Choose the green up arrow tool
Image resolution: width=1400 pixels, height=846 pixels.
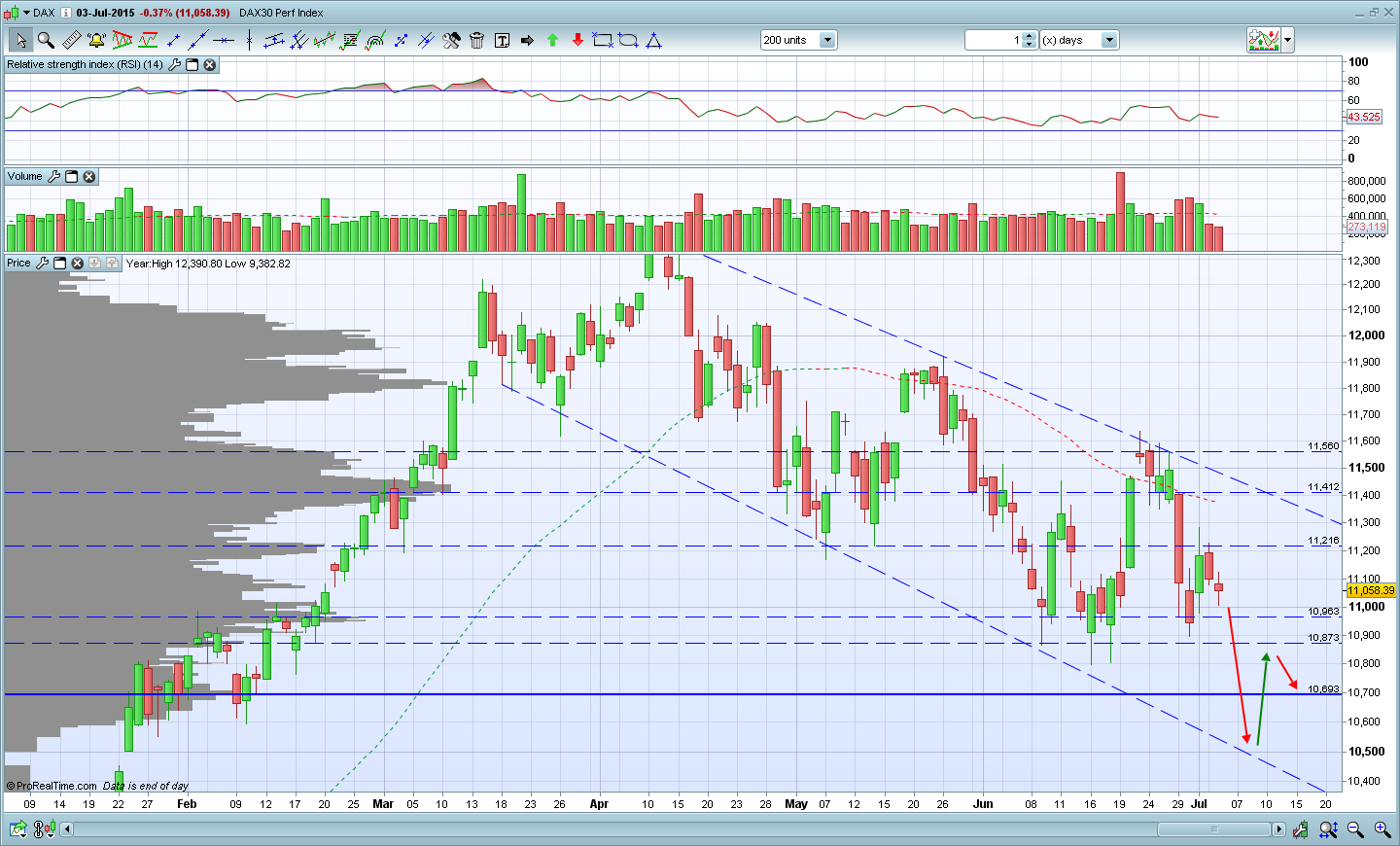pyautogui.click(x=552, y=40)
